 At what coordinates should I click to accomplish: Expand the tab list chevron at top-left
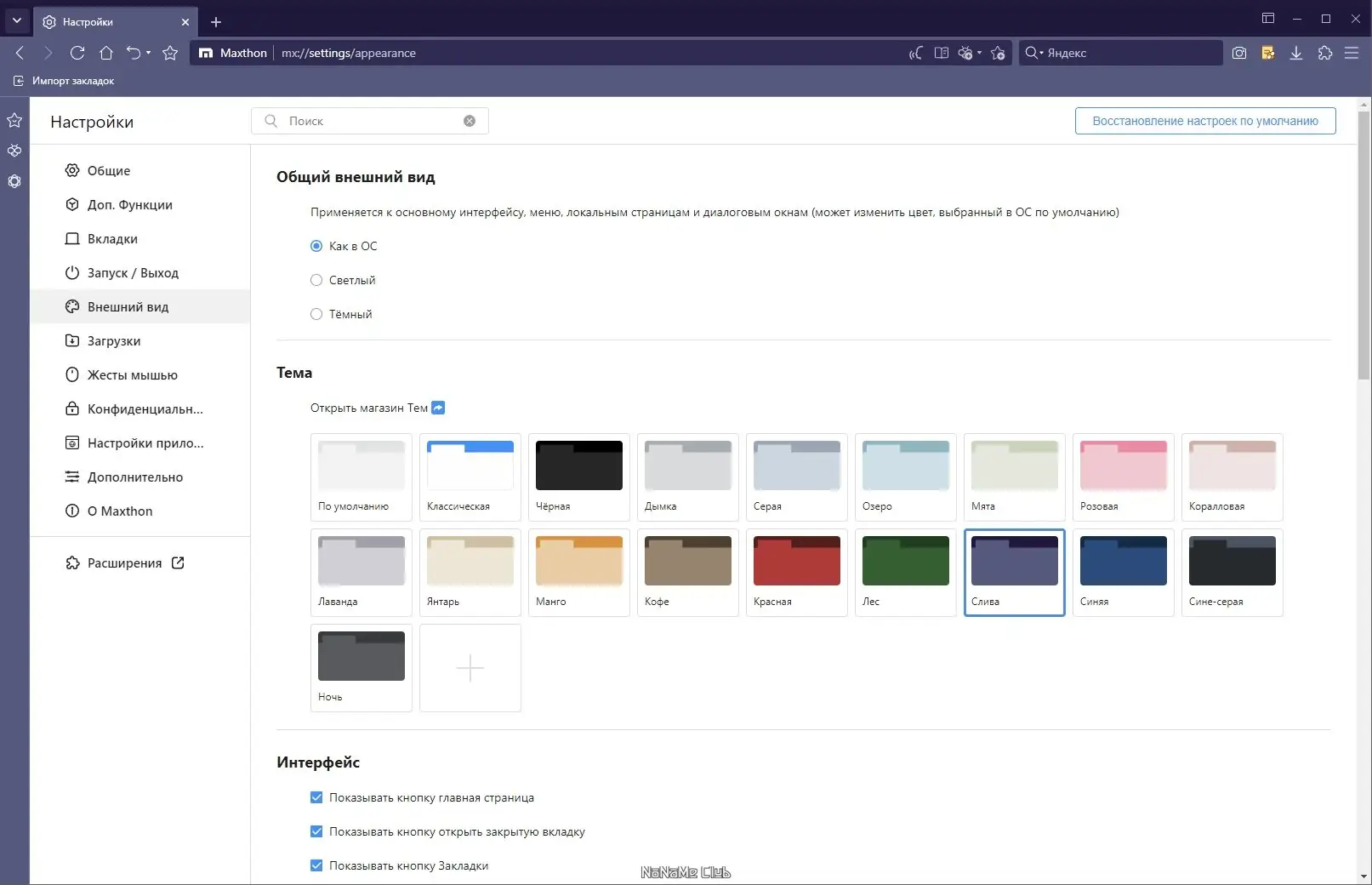click(16, 20)
